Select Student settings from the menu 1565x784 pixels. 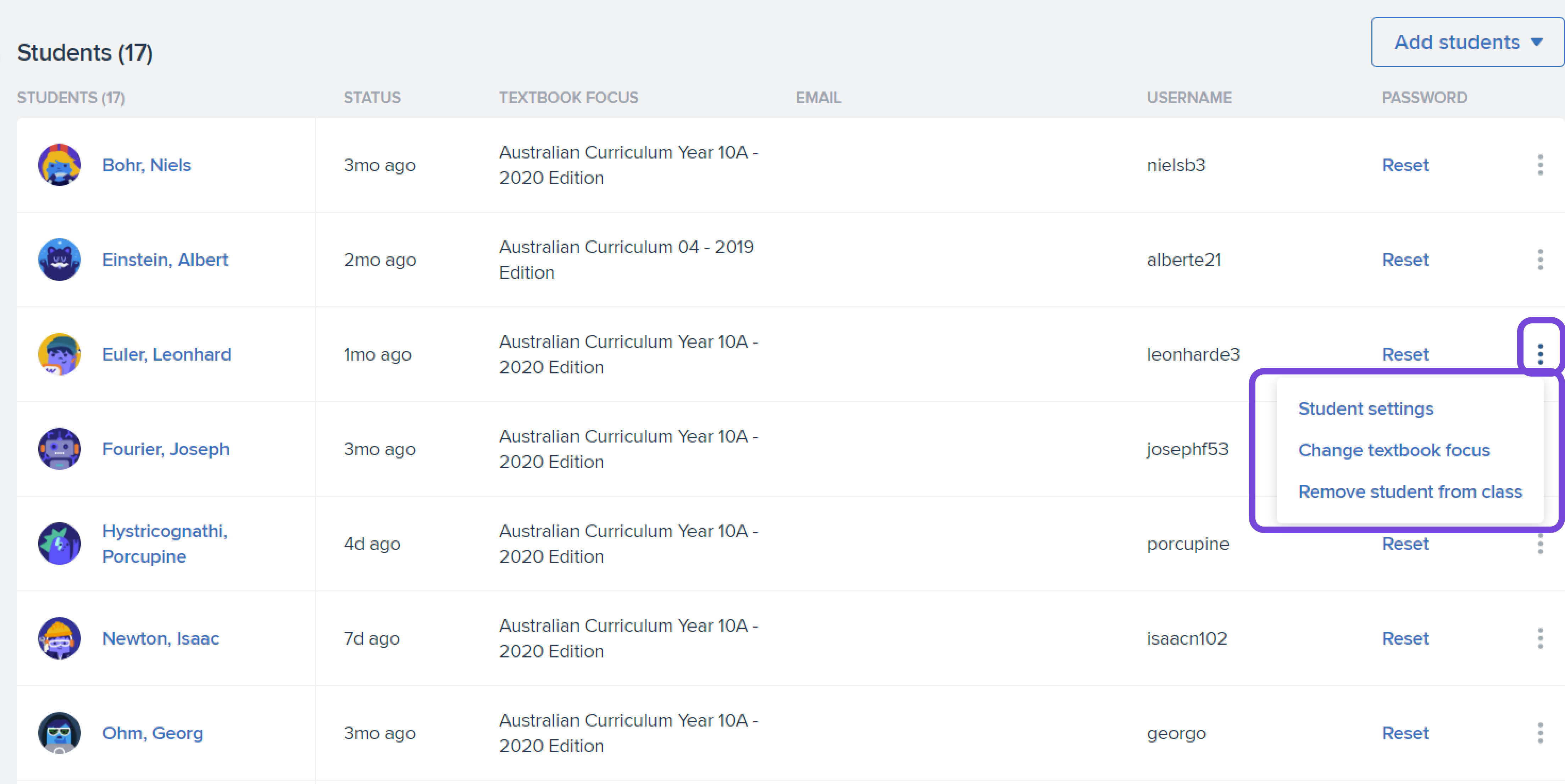(1366, 409)
